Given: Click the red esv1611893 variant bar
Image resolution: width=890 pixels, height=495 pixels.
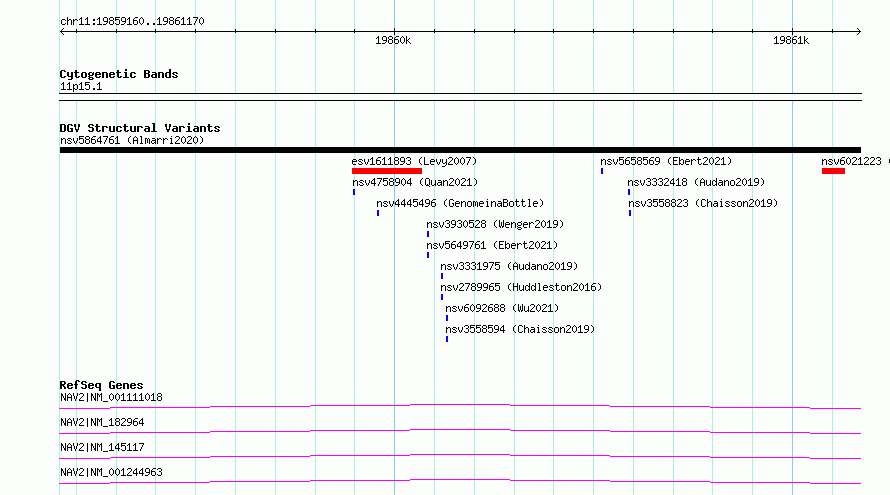Looking at the screenshot, I should tap(387, 171).
